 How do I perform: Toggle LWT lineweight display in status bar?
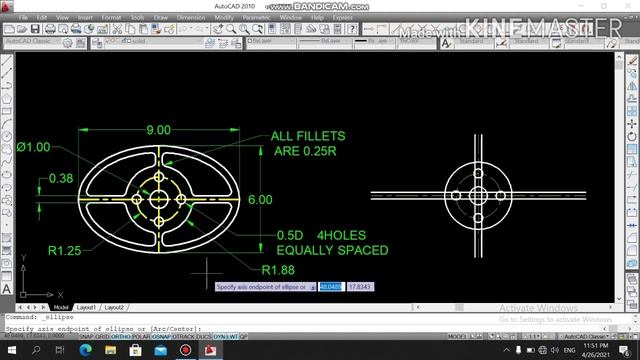coord(232,337)
